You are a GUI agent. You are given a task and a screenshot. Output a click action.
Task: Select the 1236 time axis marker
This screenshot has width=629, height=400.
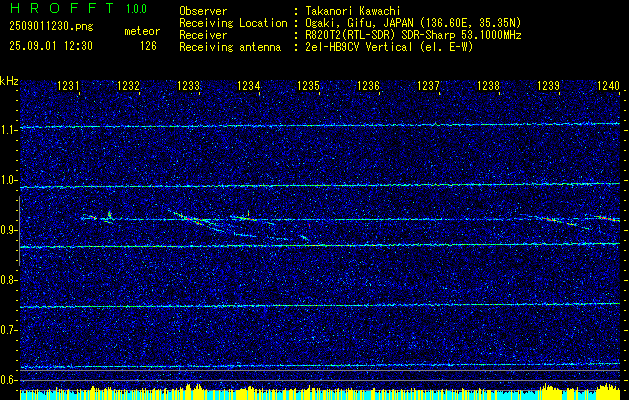(368, 85)
